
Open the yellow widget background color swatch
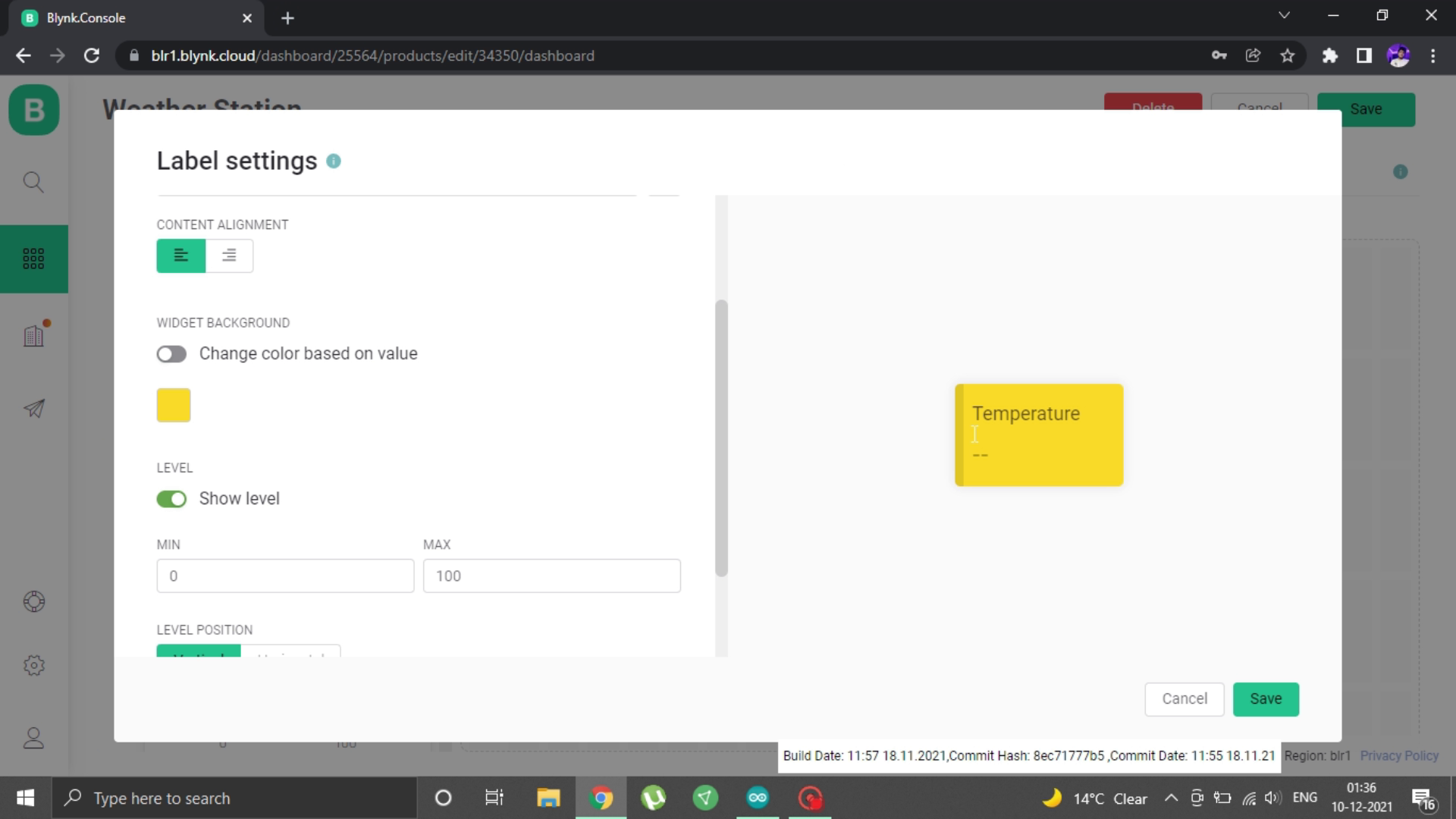point(174,405)
